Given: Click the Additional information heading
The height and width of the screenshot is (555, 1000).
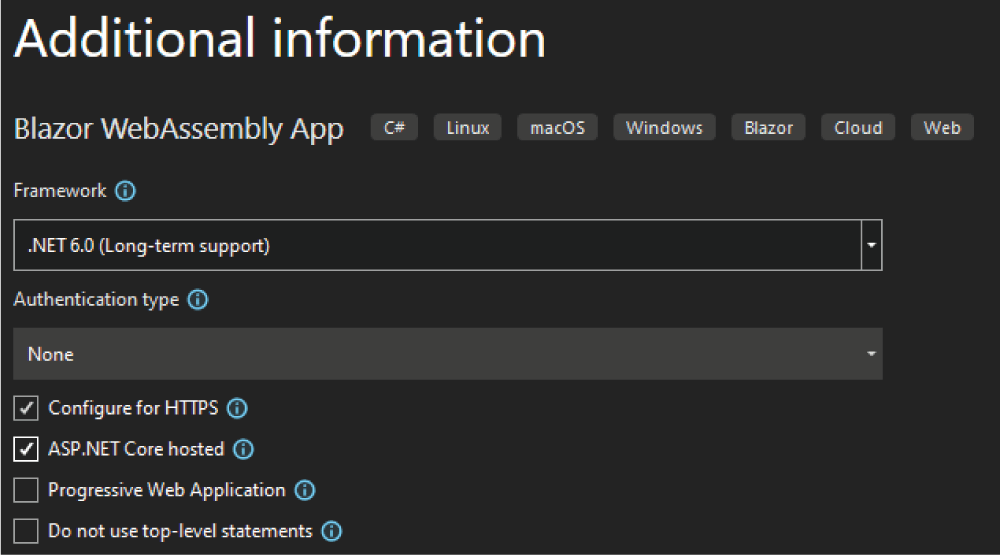Looking at the screenshot, I should click(280, 39).
